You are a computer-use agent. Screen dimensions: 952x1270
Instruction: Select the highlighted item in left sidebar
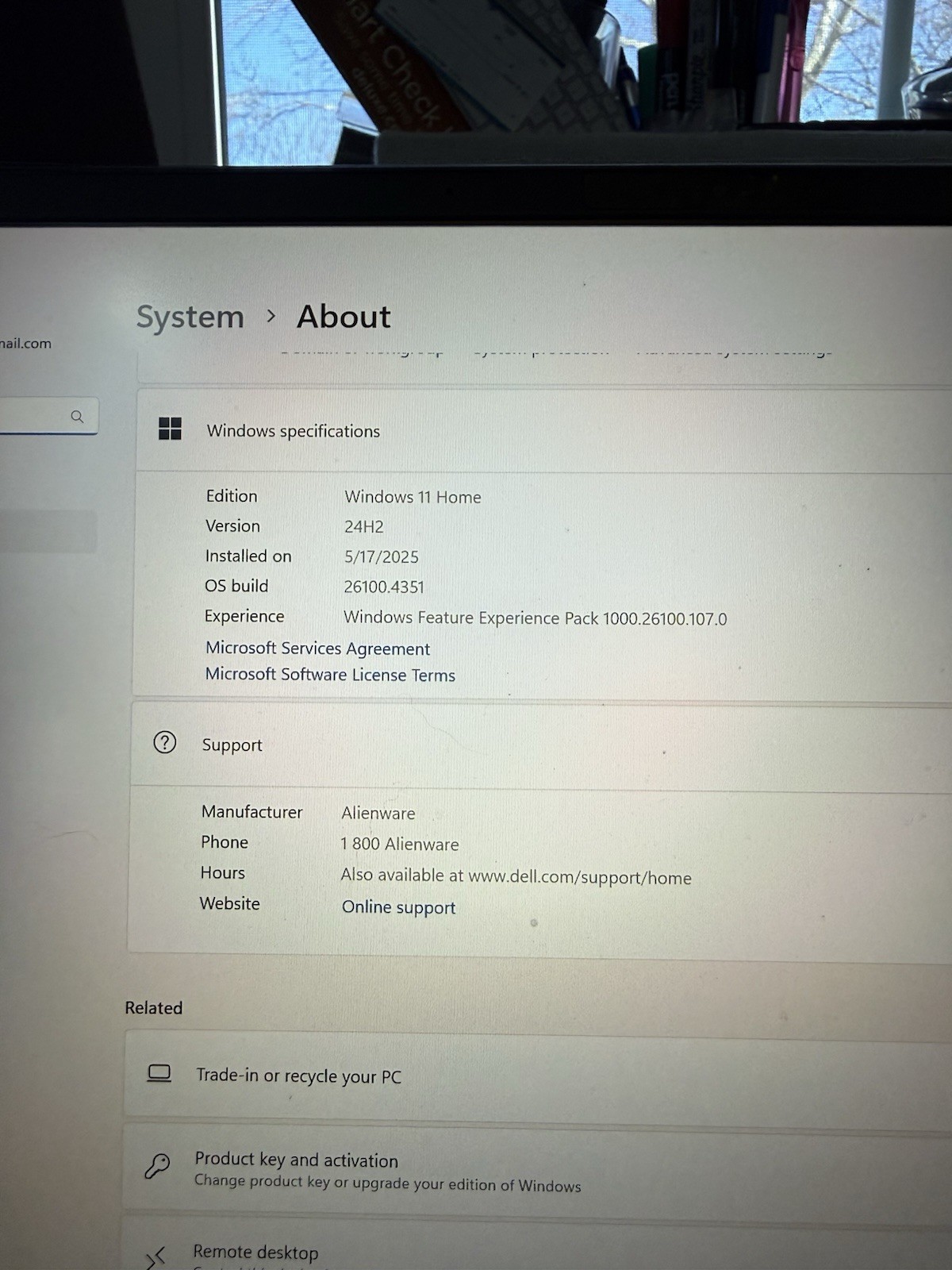48,530
